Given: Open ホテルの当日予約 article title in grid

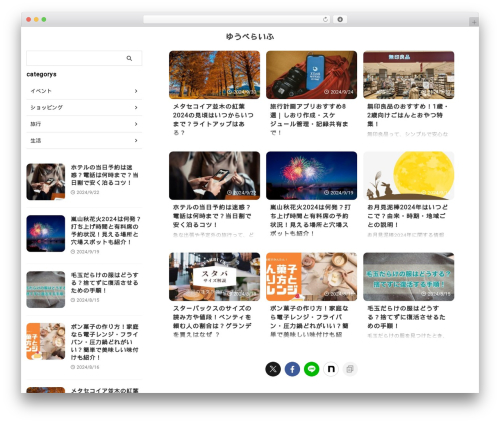Looking at the screenshot, I should 212,216.
